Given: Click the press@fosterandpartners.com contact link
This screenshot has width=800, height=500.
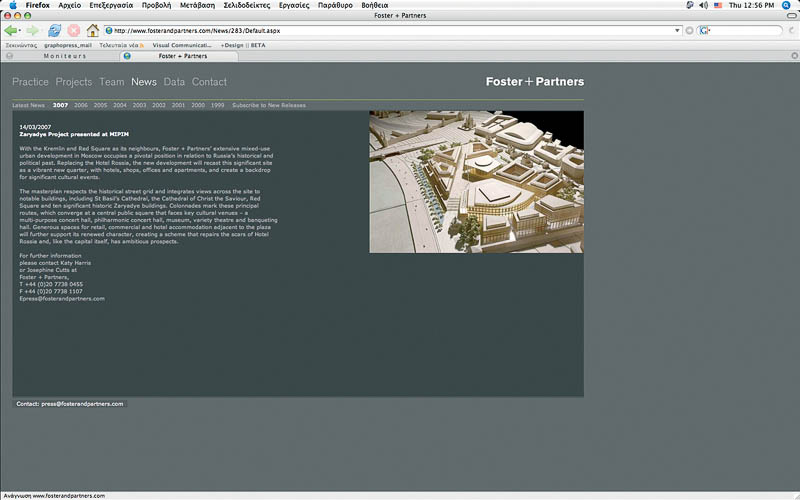Looking at the screenshot, I should pos(82,404).
